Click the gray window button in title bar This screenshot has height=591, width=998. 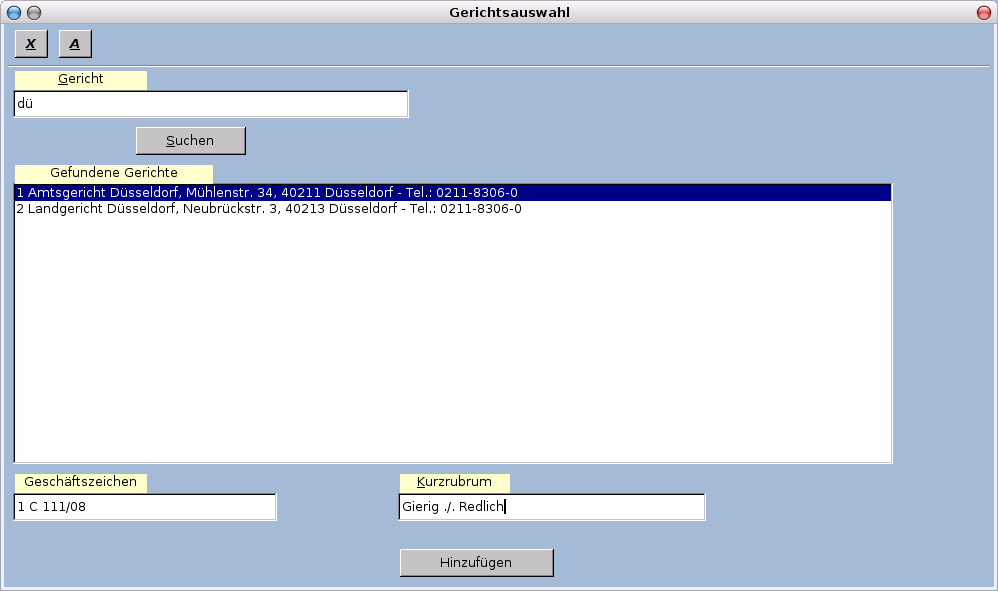click(x=34, y=12)
